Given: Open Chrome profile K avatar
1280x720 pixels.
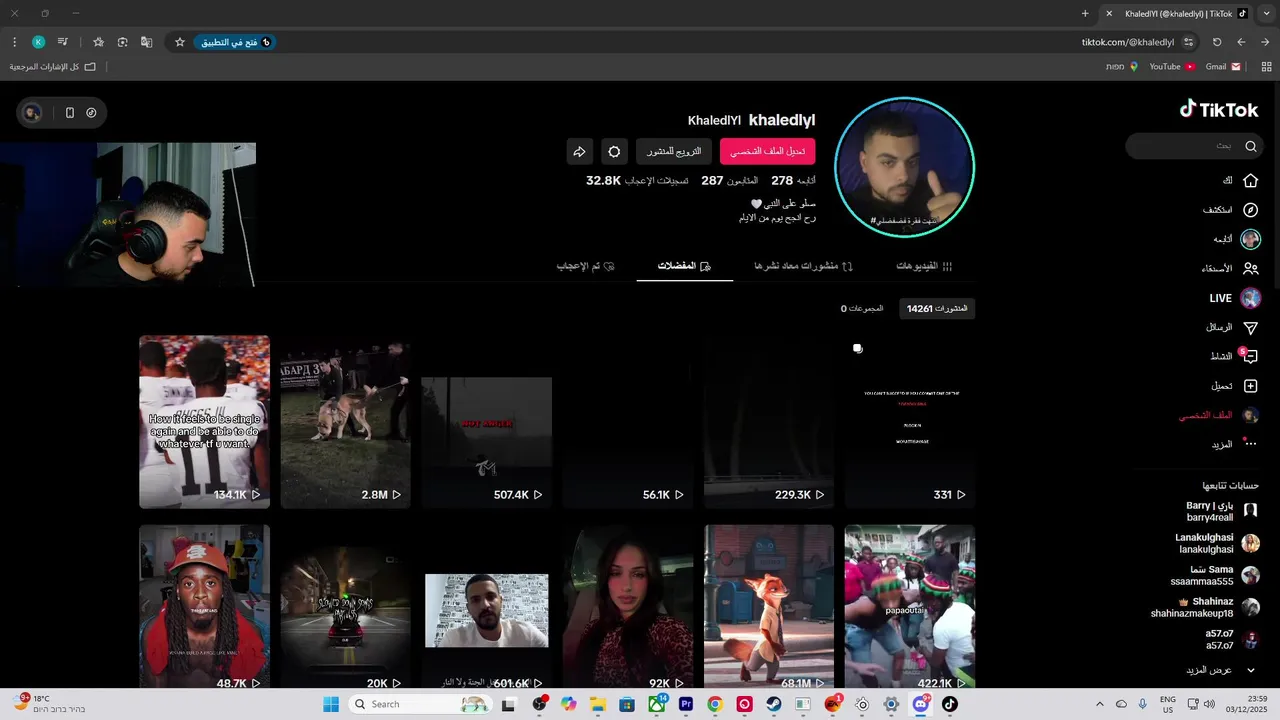Looking at the screenshot, I should point(38,42).
